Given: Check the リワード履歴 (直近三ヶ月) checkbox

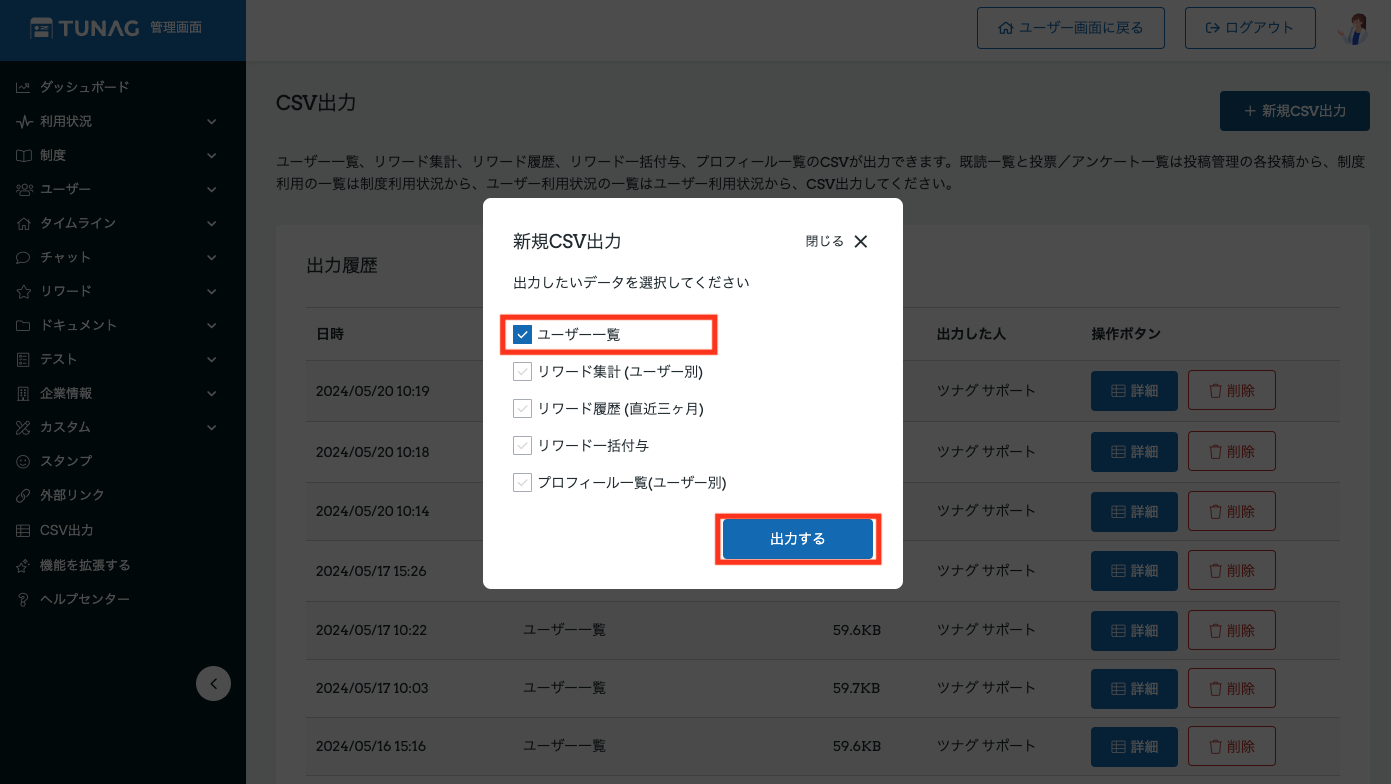Looking at the screenshot, I should point(522,409).
